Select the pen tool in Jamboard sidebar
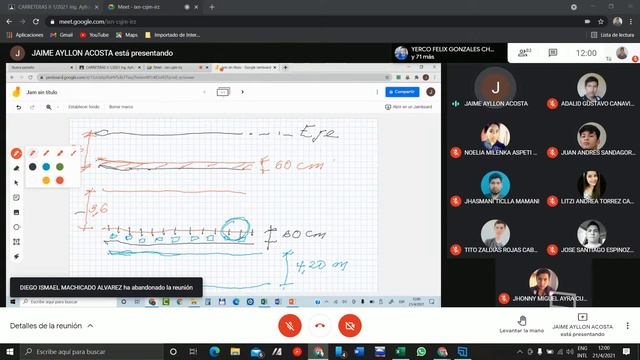The height and width of the screenshot is (360, 640). (16, 153)
